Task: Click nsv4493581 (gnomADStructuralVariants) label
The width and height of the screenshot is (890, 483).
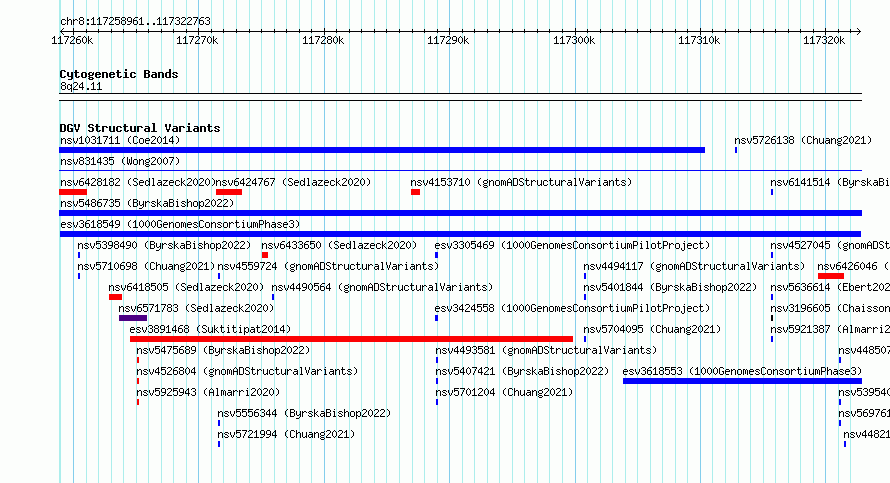Action: tap(546, 350)
